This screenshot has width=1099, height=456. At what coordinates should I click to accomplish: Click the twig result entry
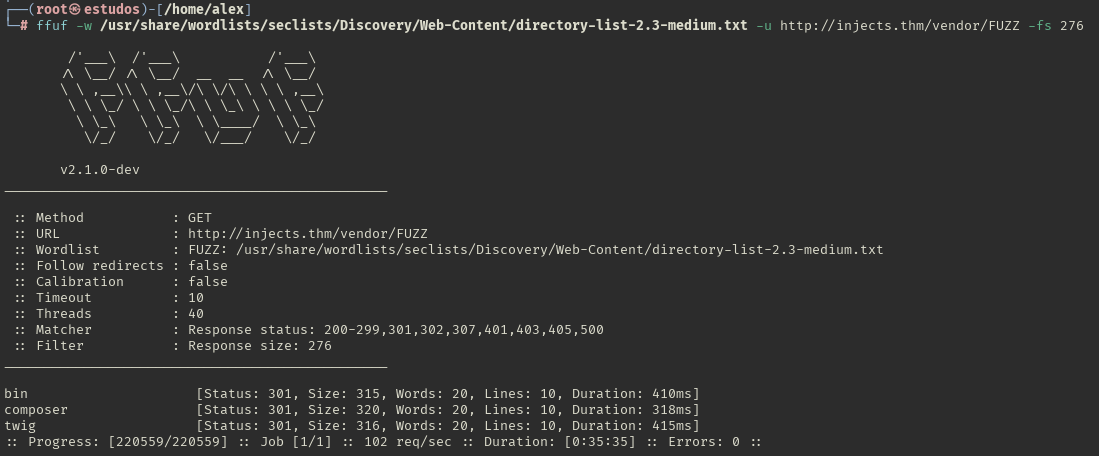click(352, 427)
